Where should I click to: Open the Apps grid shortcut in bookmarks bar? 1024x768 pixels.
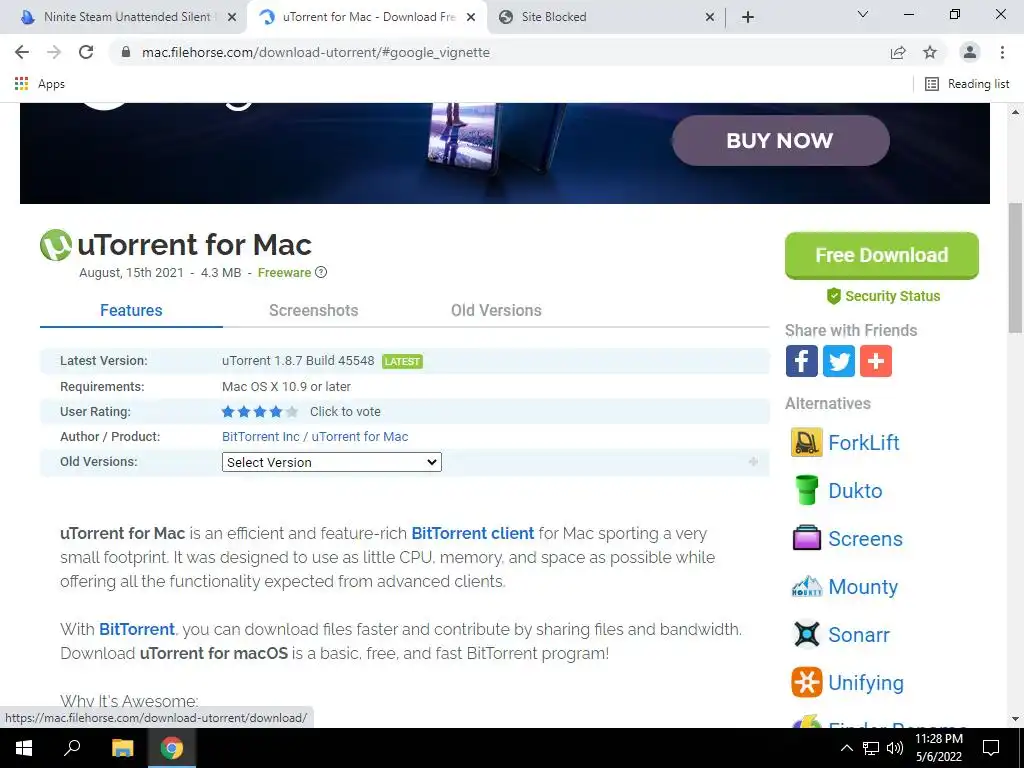[x=39, y=84]
